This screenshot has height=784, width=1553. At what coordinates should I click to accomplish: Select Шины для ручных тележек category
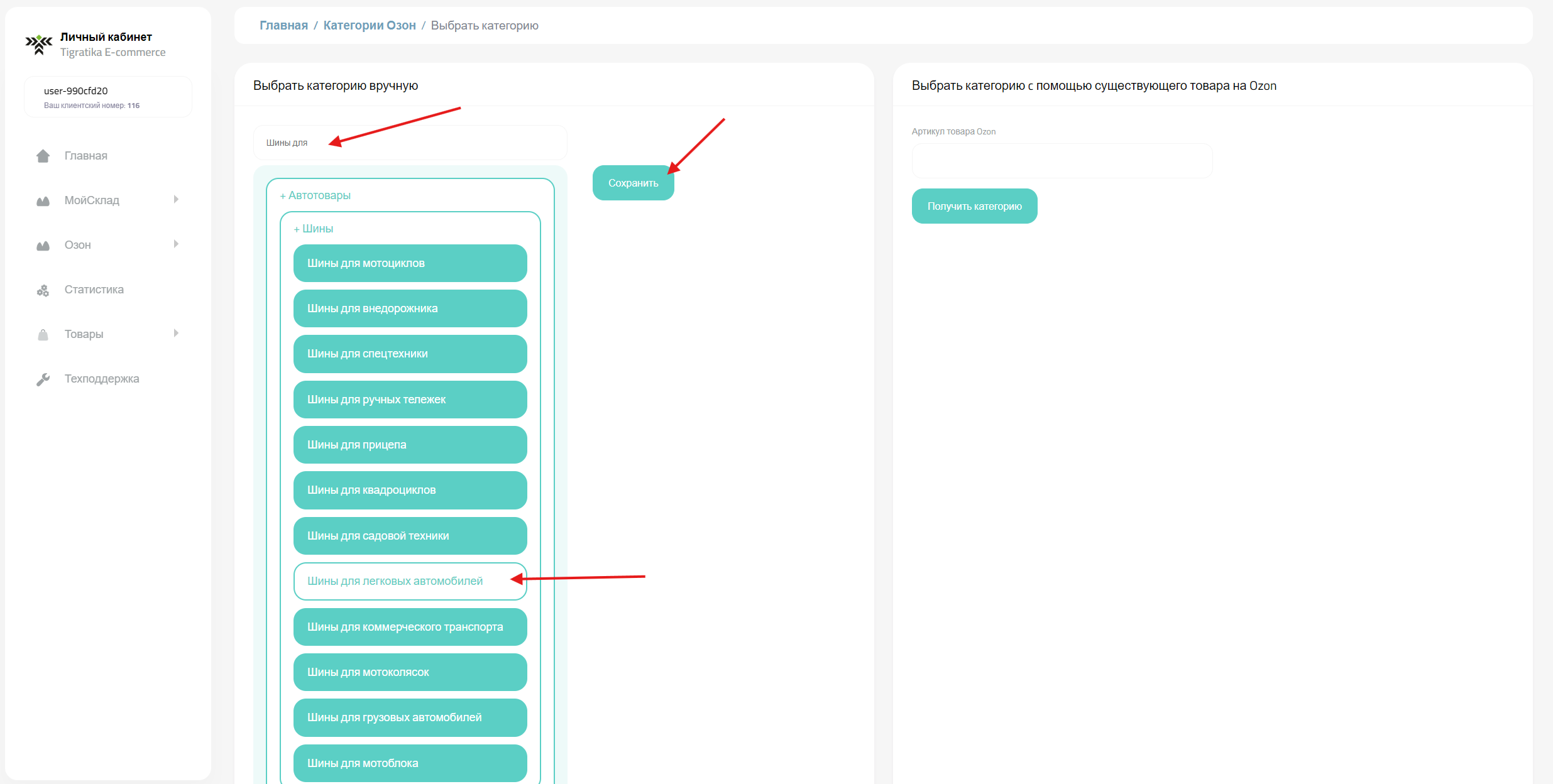coord(410,400)
